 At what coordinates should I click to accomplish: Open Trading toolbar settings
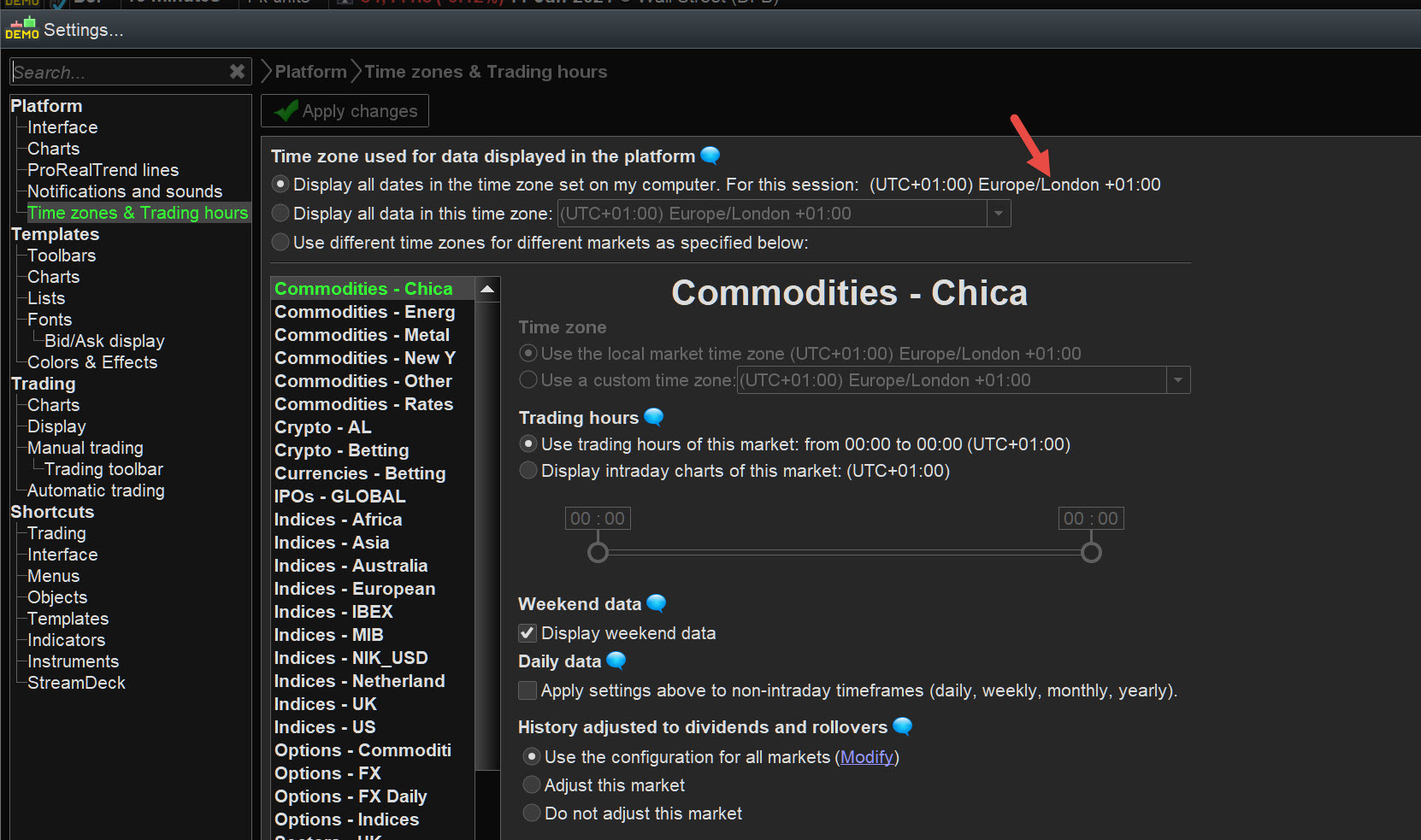coord(103,469)
